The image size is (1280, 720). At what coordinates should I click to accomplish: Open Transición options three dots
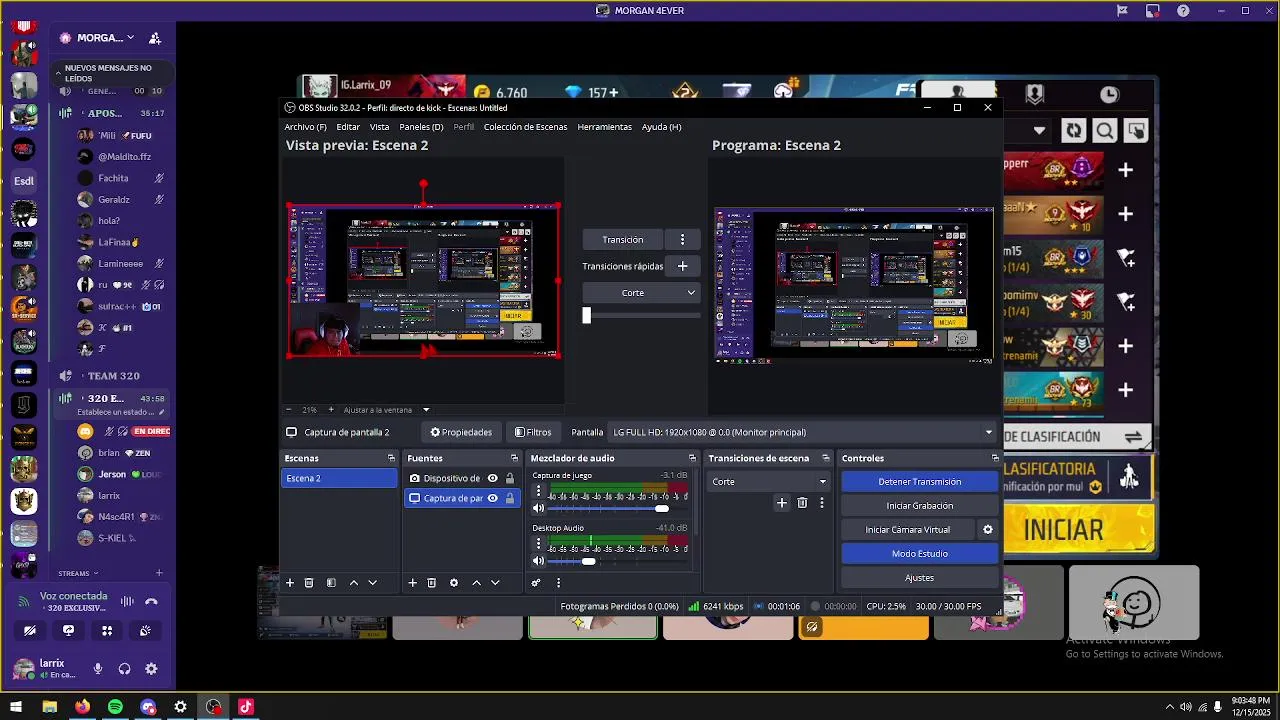click(683, 240)
